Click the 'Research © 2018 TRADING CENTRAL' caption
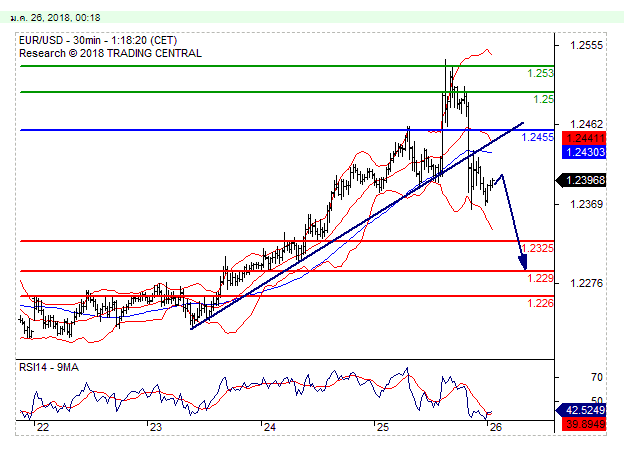This screenshot has height=450, width=624. pyautogui.click(x=110, y=53)
